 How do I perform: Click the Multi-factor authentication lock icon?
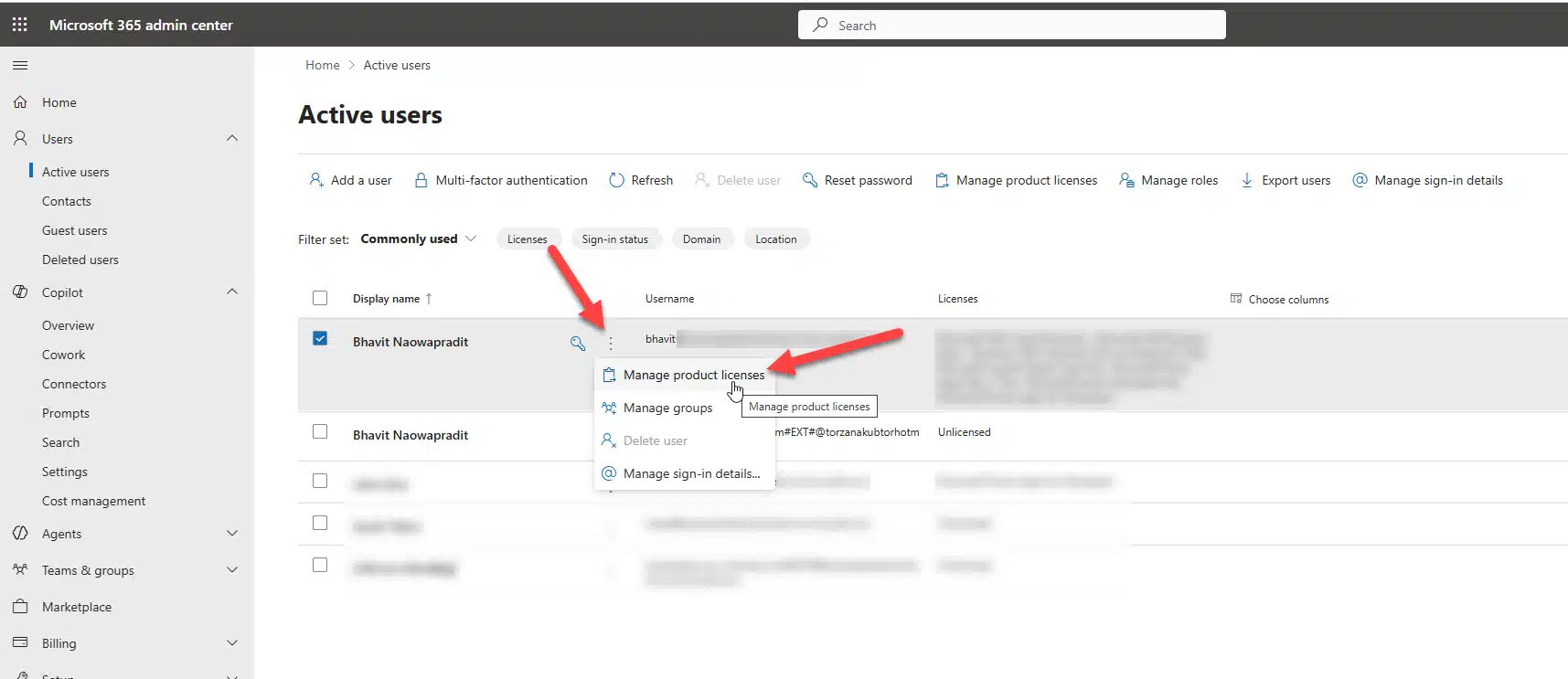point(421,180)
